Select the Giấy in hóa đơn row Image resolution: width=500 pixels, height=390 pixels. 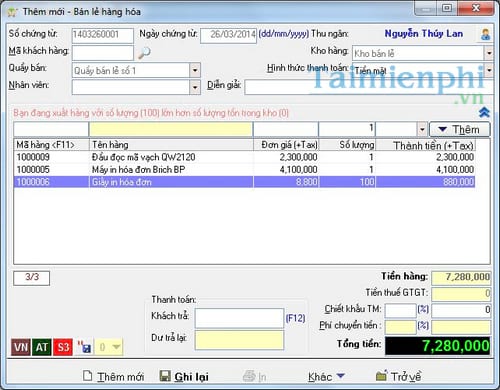coord(244,182)
